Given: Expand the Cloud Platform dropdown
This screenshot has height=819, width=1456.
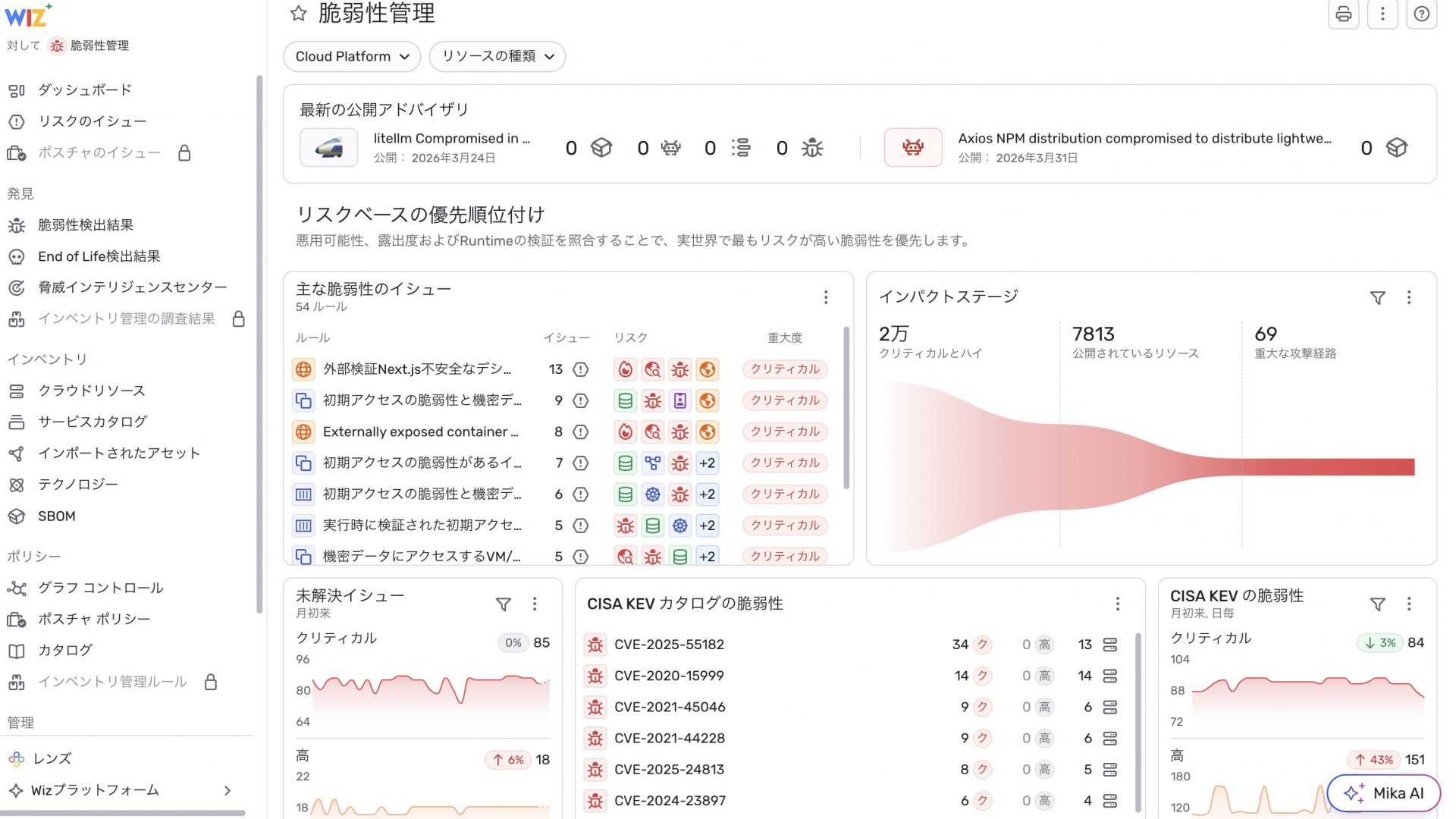Looking at the screenshot, I should (x=352, y=57).
